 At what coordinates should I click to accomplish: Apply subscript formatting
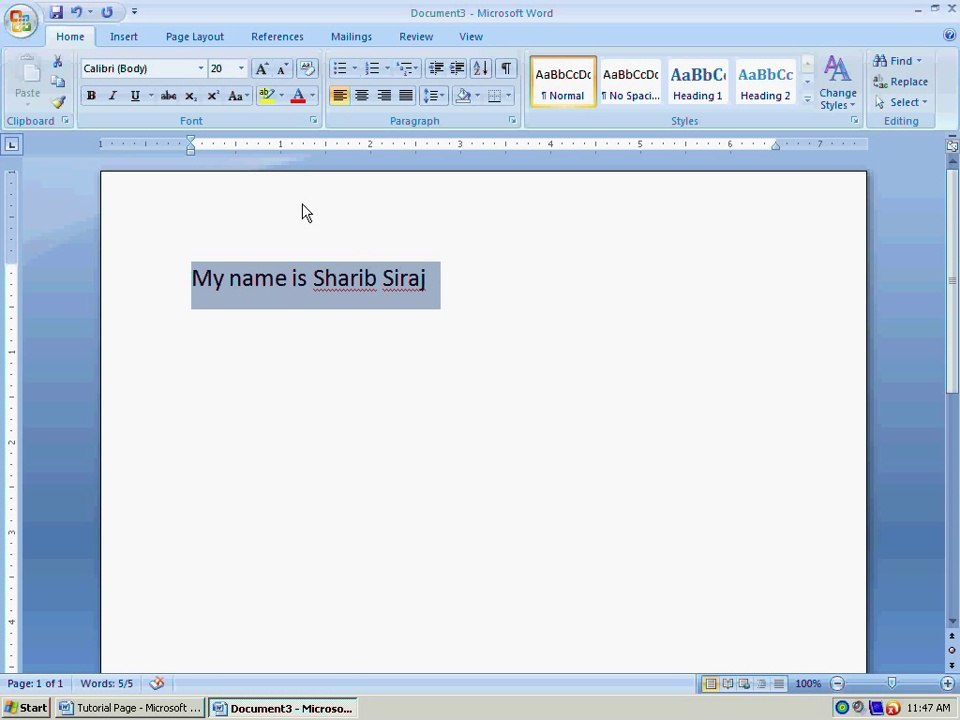pyautogui.click(x=190, y=96)
